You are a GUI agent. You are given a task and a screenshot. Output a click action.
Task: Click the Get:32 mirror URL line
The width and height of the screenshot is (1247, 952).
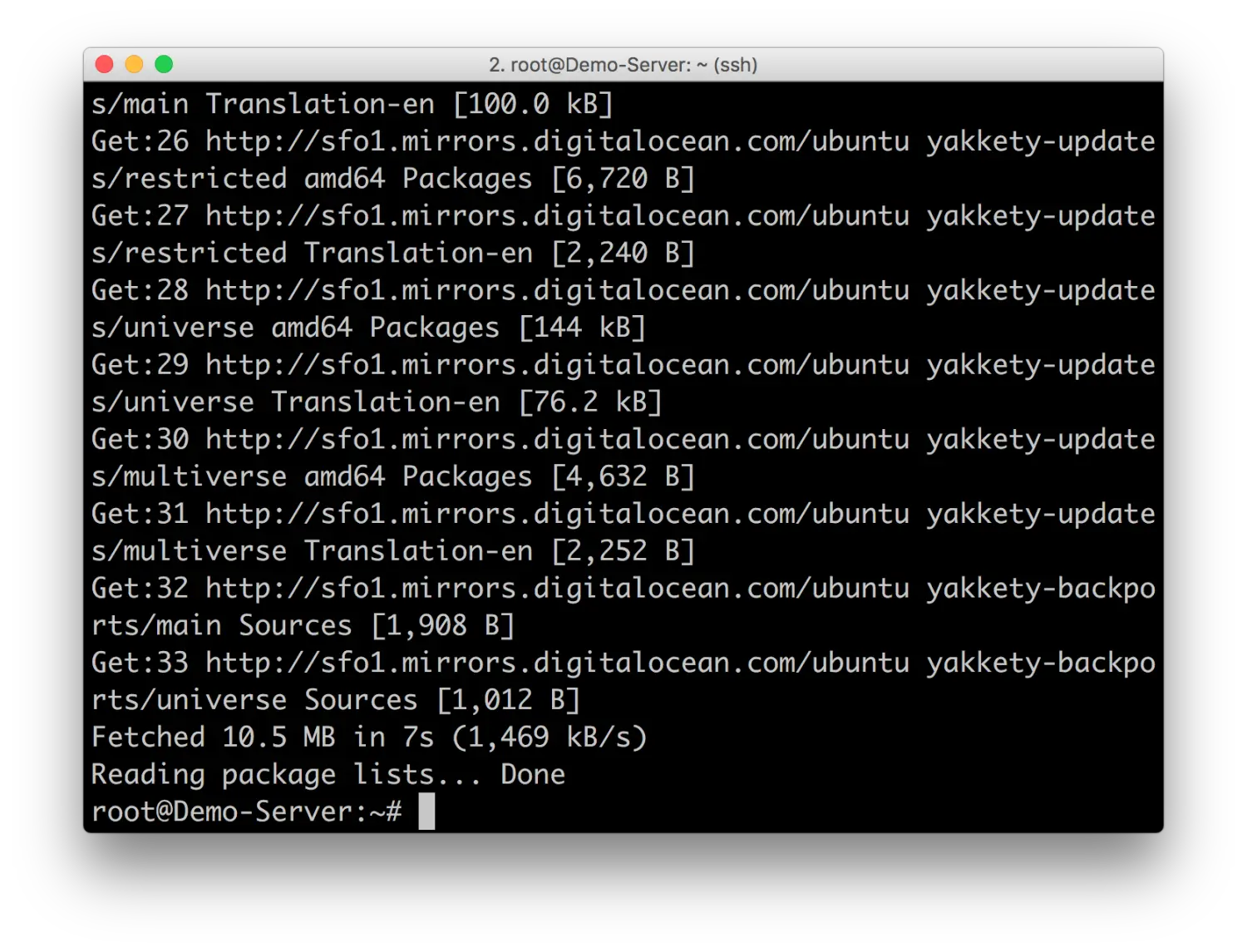coord(623,589)
